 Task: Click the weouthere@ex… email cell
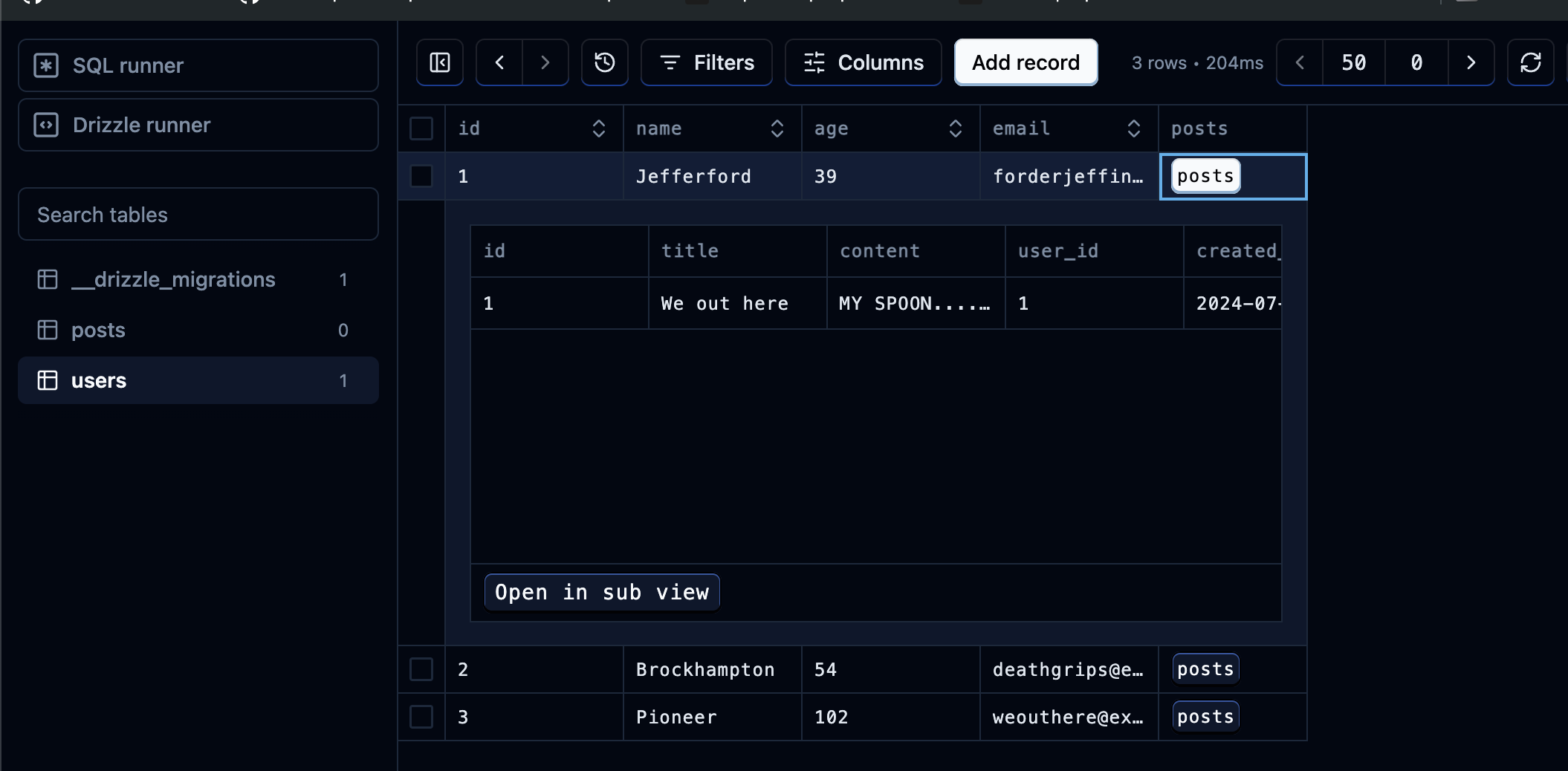1069,717
